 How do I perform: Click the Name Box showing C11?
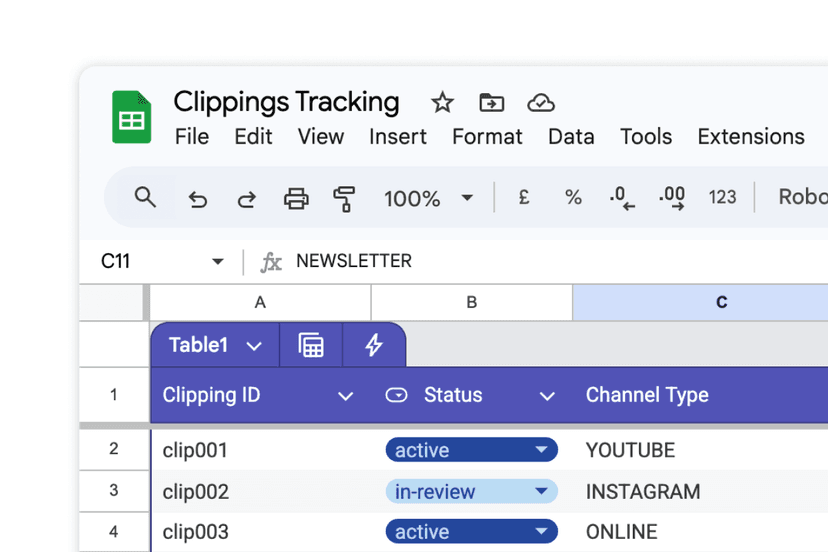tap(150, 262)
